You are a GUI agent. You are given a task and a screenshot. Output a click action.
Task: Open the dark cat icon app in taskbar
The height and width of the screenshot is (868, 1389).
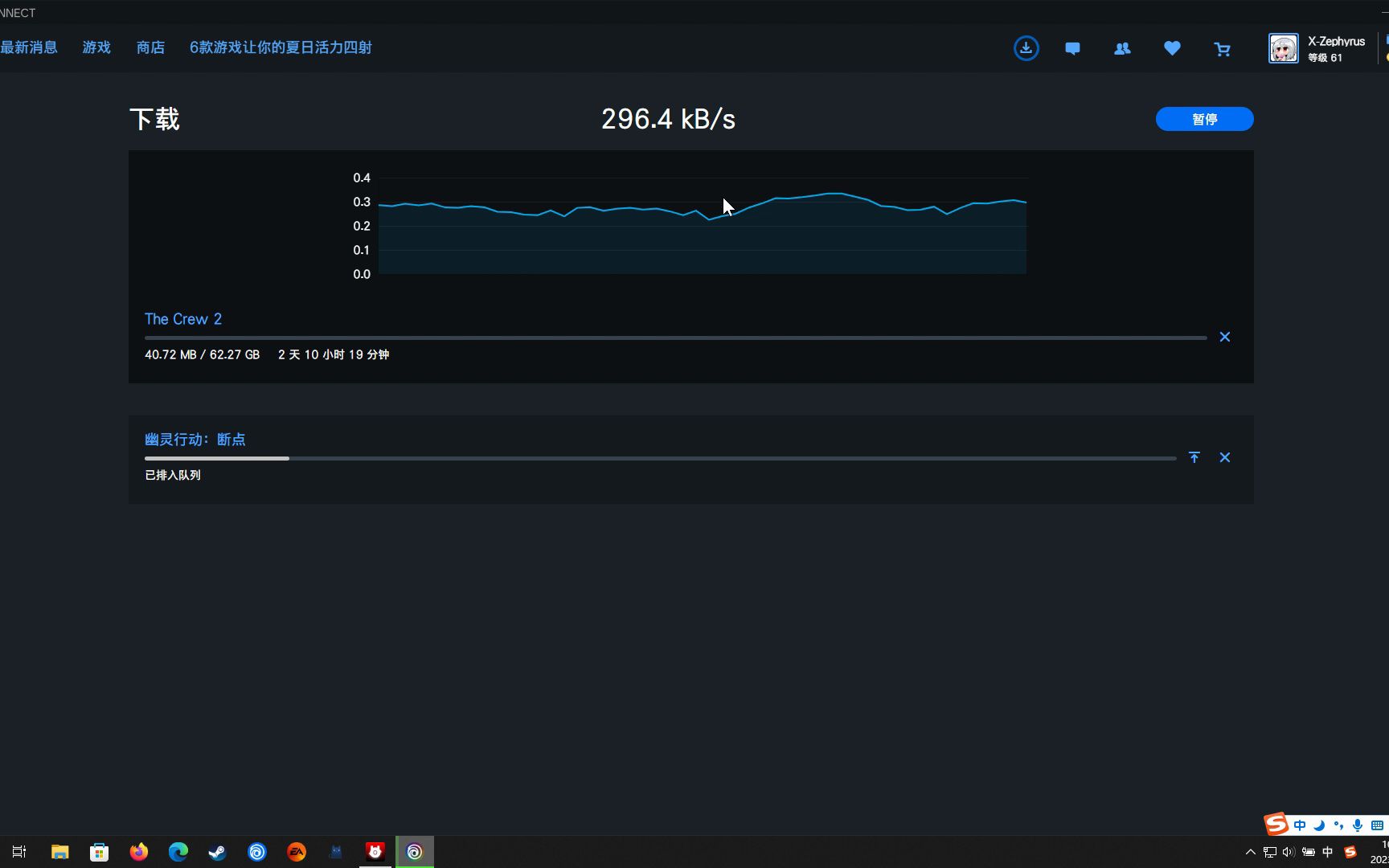click(336, 852)
